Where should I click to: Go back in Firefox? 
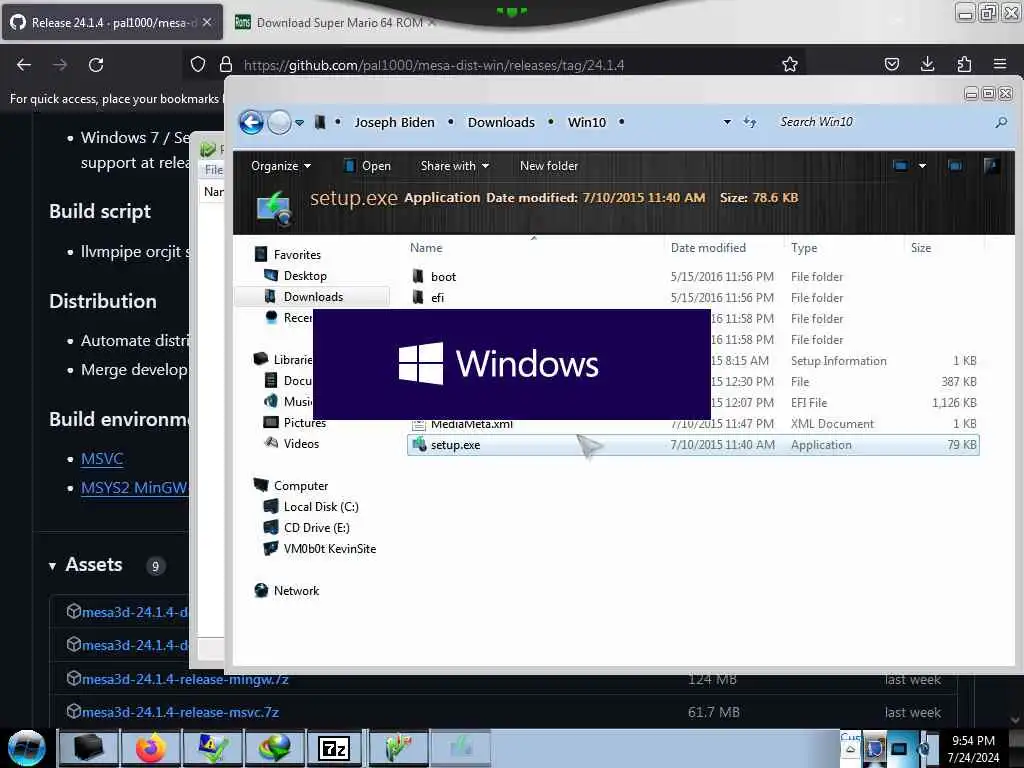24,65
